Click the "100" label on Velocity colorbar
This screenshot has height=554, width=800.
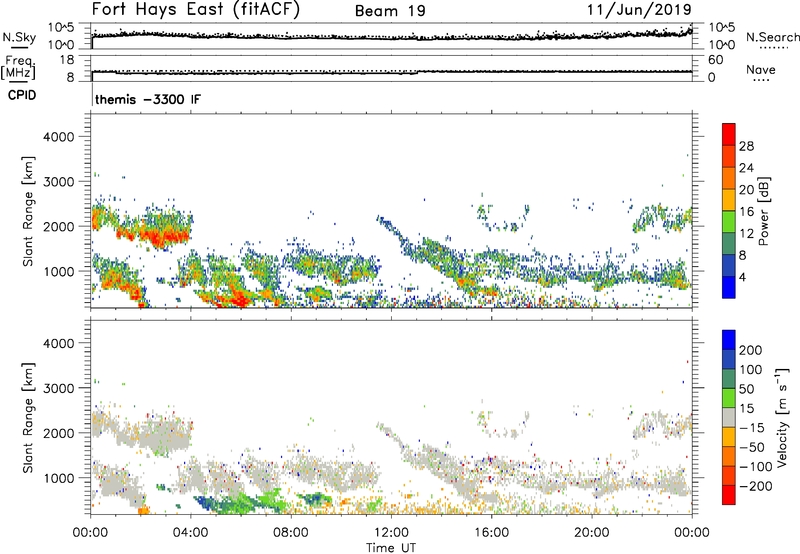[751, 369]
